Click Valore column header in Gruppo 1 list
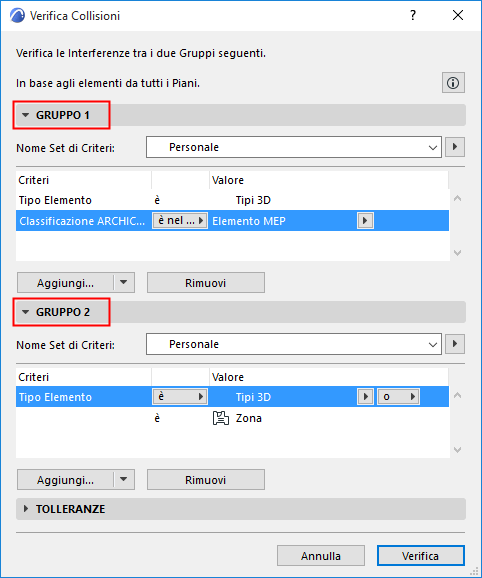This screenshot has width=482, height=578. tap(329, 180)
